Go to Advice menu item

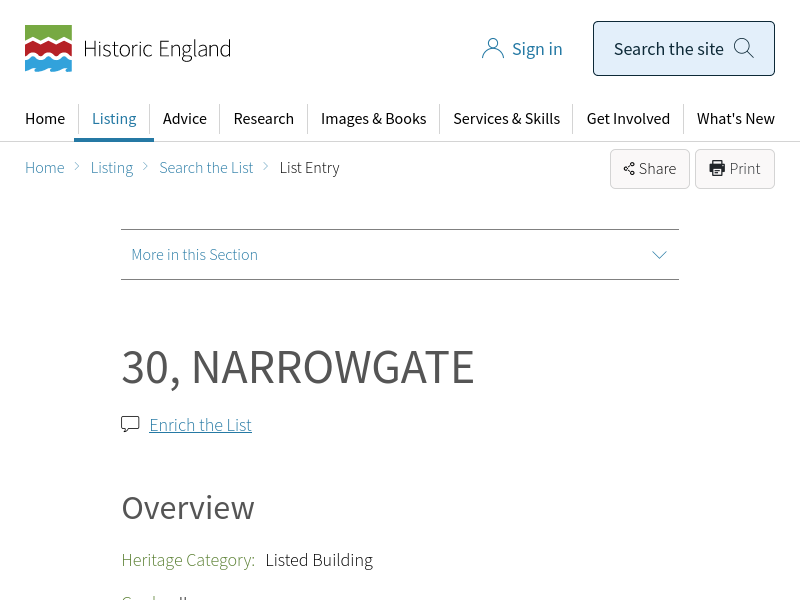point(185,118)
